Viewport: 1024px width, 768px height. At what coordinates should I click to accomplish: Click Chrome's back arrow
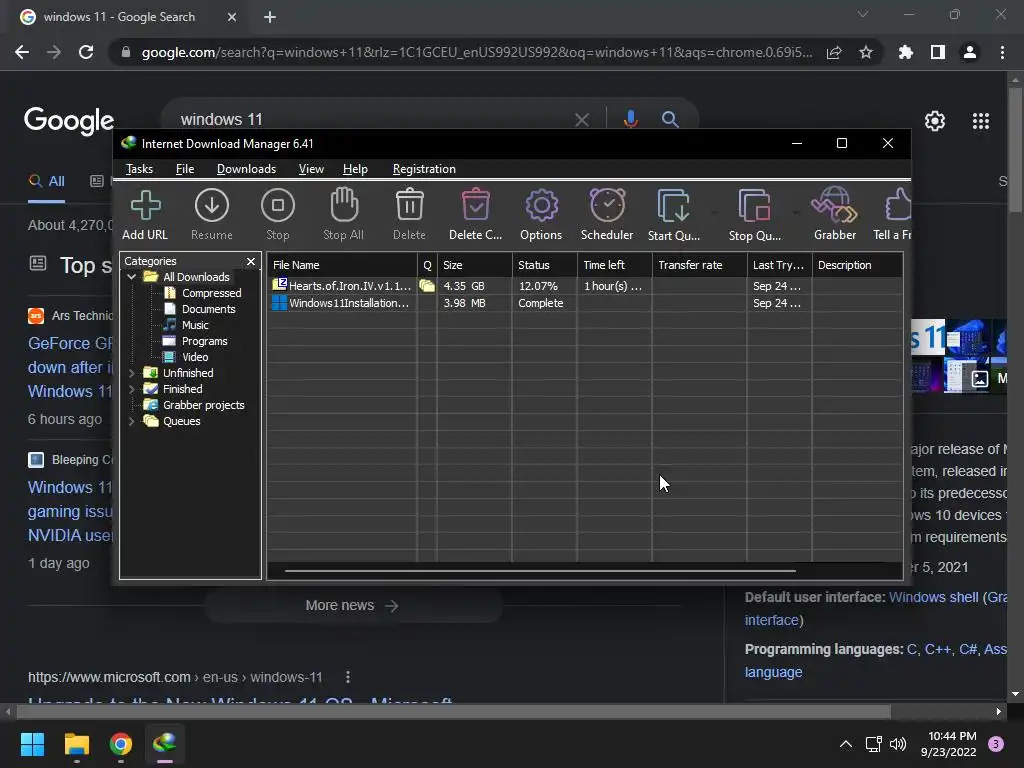tap(22, 52)
